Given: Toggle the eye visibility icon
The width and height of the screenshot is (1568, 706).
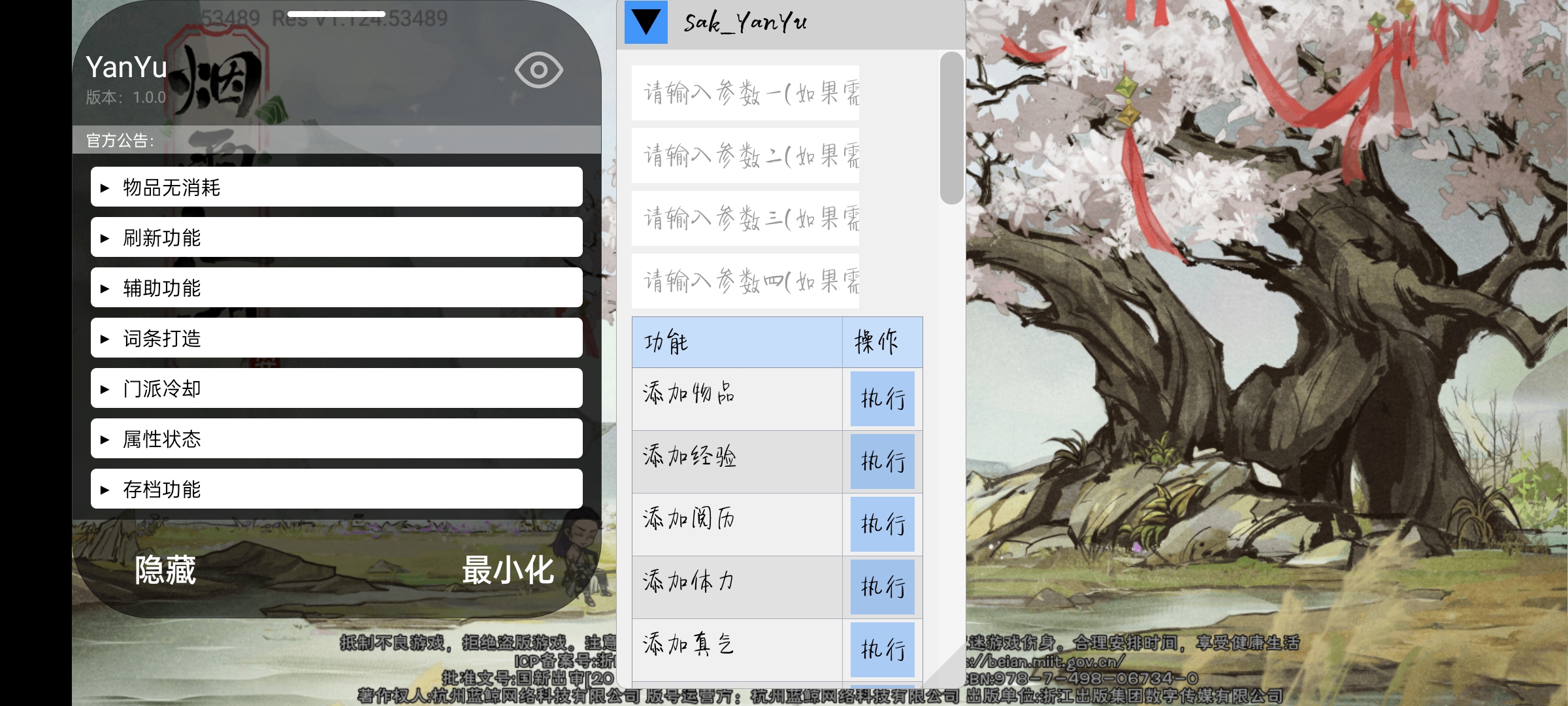Looking at the screenshot, I should tap(538, 70).
